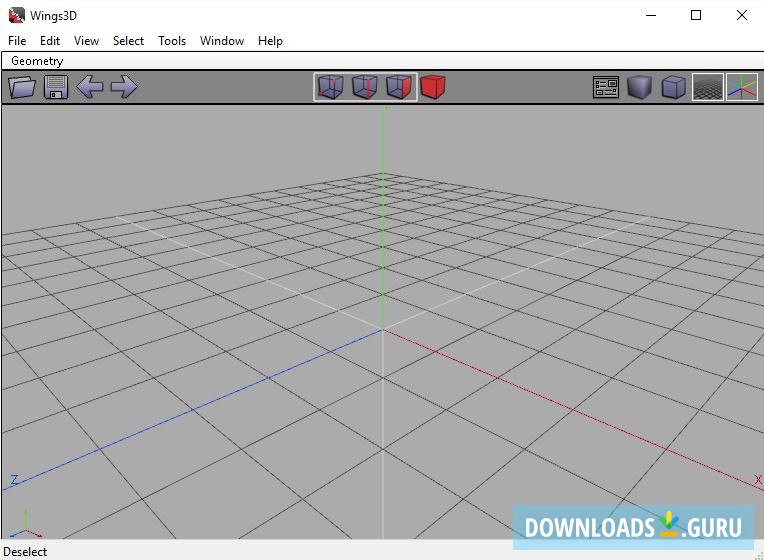
Task: Open the Help menu
Action: (x=270, y=41)
